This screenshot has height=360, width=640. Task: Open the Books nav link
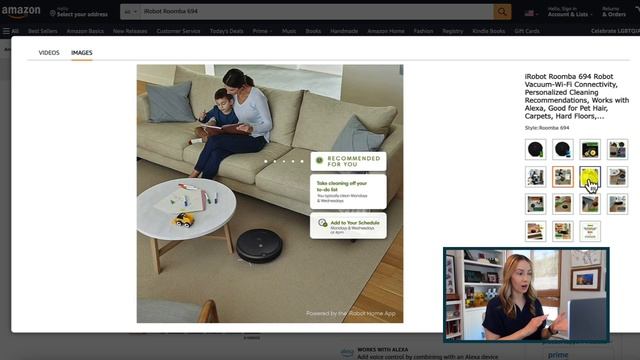click(313, 31)
